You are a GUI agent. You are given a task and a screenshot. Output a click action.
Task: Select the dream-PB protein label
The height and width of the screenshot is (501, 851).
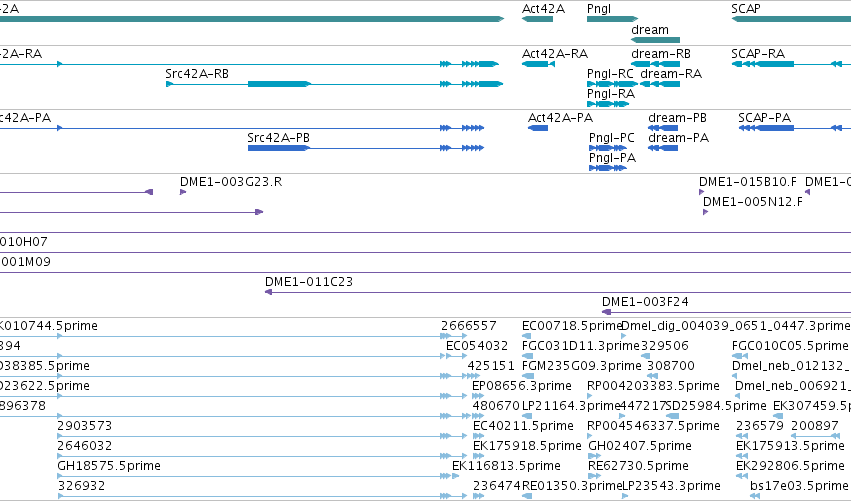(677, 118)
